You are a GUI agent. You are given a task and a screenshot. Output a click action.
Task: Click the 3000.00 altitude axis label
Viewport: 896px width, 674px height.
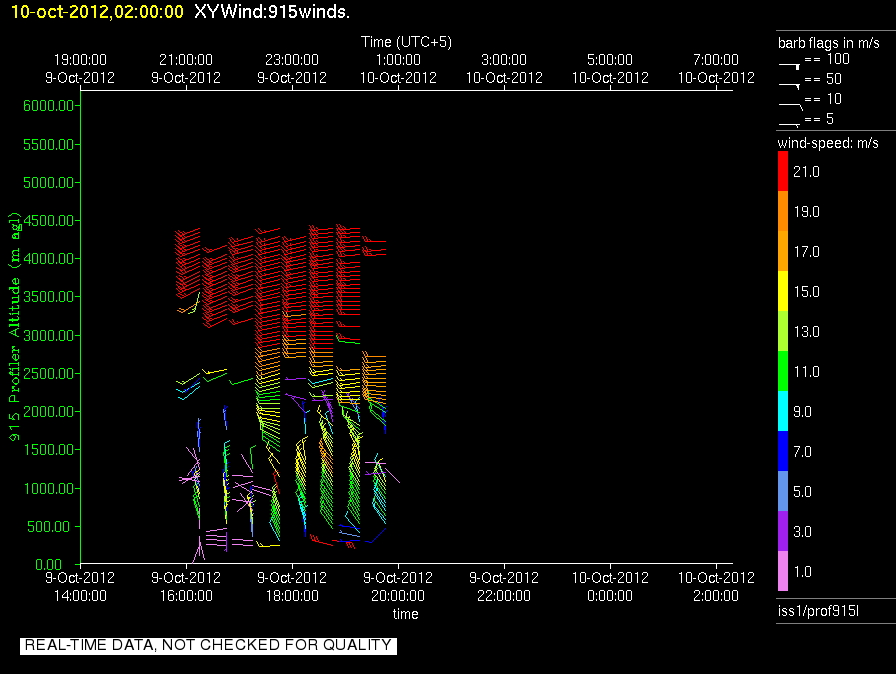pos(49,335)
